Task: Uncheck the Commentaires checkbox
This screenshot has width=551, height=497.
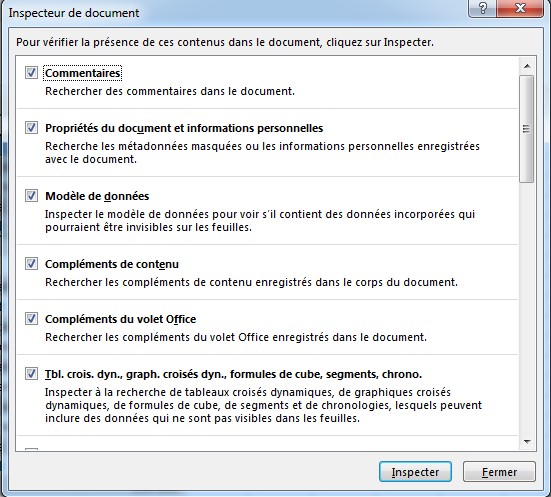Action: pyautogui.click(x=31, y=73)
